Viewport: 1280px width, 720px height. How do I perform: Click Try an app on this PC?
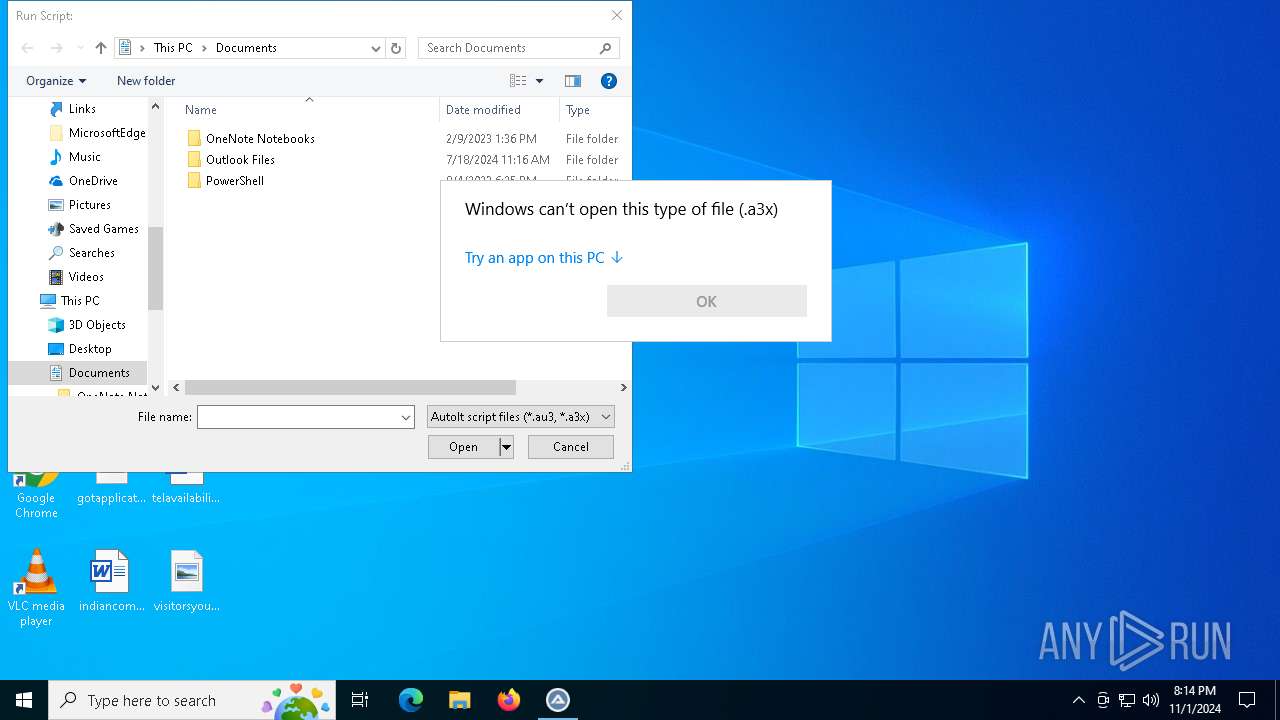[543, 258]
